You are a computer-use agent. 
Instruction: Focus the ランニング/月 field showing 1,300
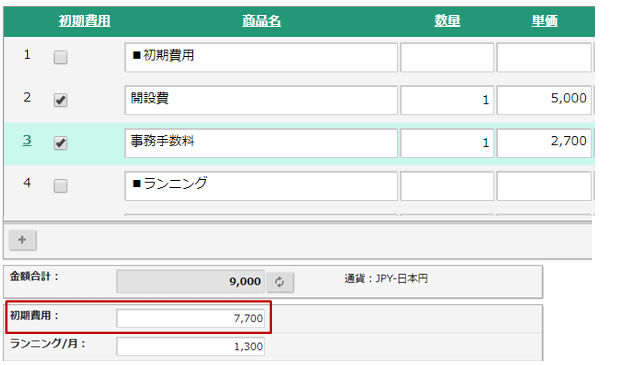pyautogui.click(x=191, y=347)
